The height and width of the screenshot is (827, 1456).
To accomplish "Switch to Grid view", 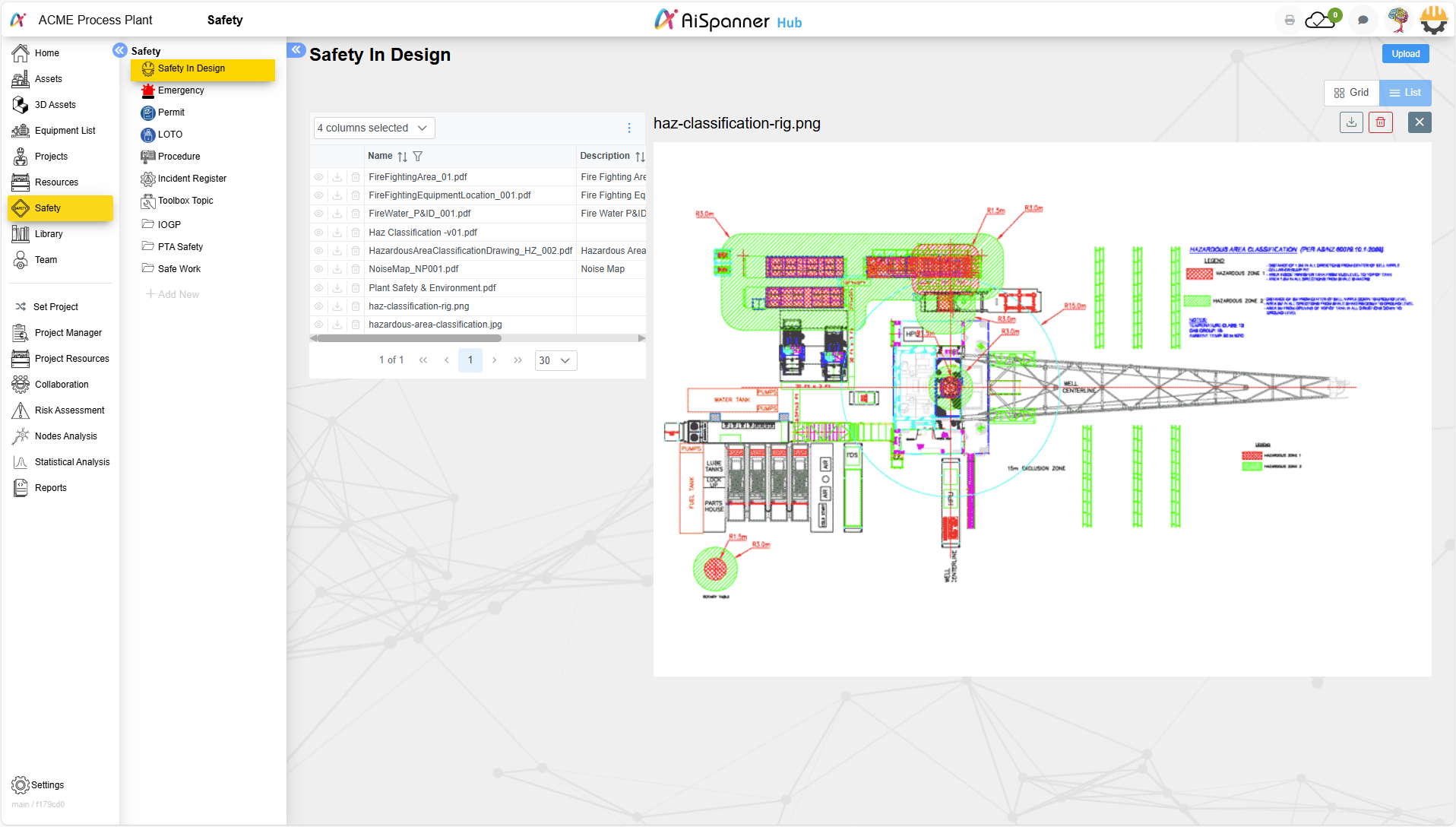I will pyautogui.click(x=1351, y=93).
